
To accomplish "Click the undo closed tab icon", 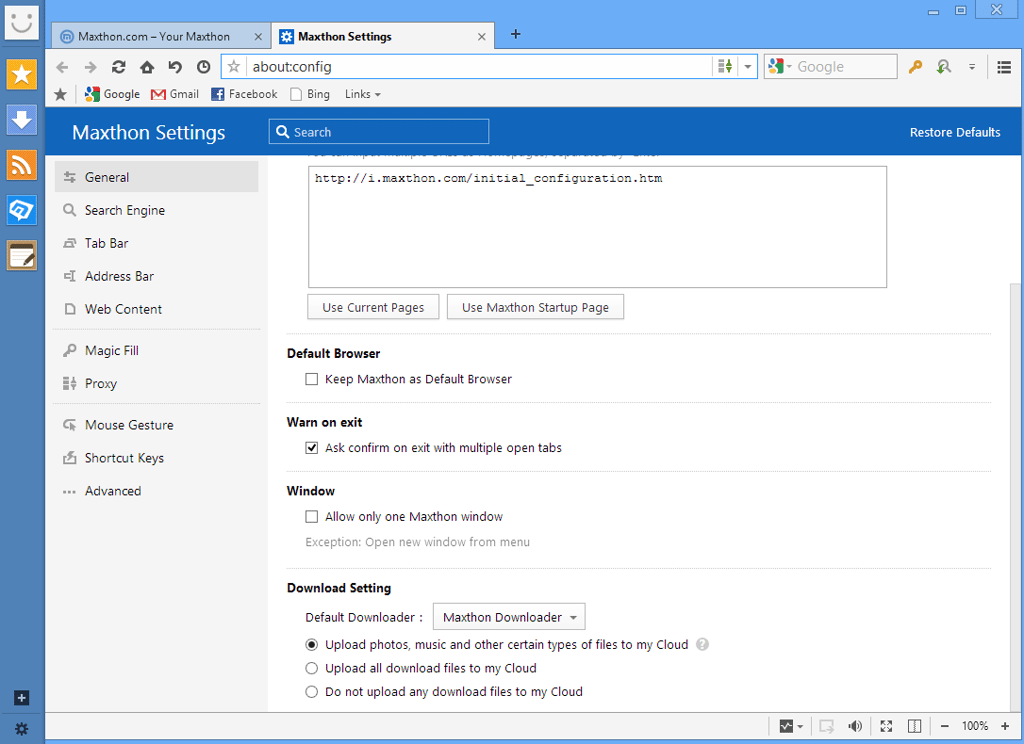I will [x=175, y=67].
